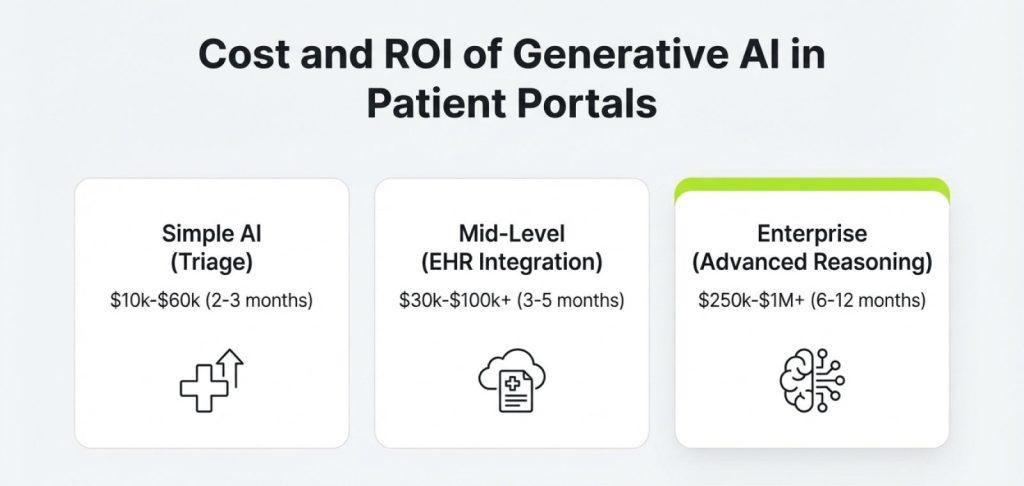Click the "(EHR Integration)" subtitle
Viewport: 1024px width, 486px height.
[512, 263]
